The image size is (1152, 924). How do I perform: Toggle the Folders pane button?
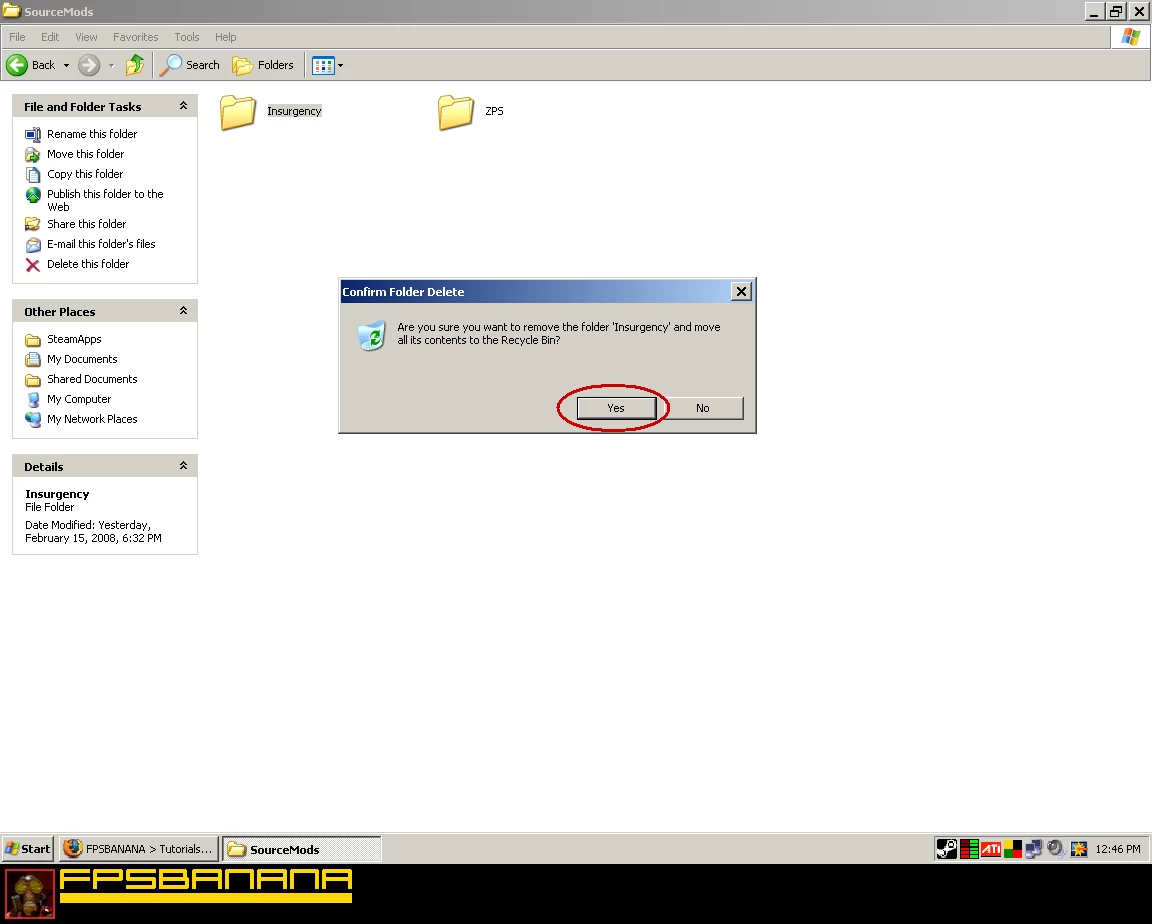(264, 65)
